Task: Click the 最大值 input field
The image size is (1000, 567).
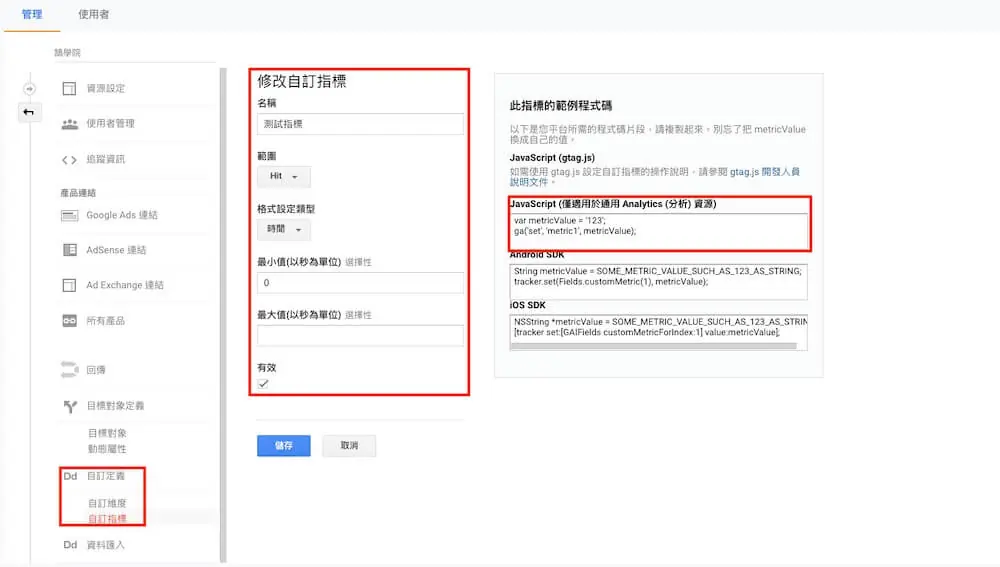Action: pos(360,335)
